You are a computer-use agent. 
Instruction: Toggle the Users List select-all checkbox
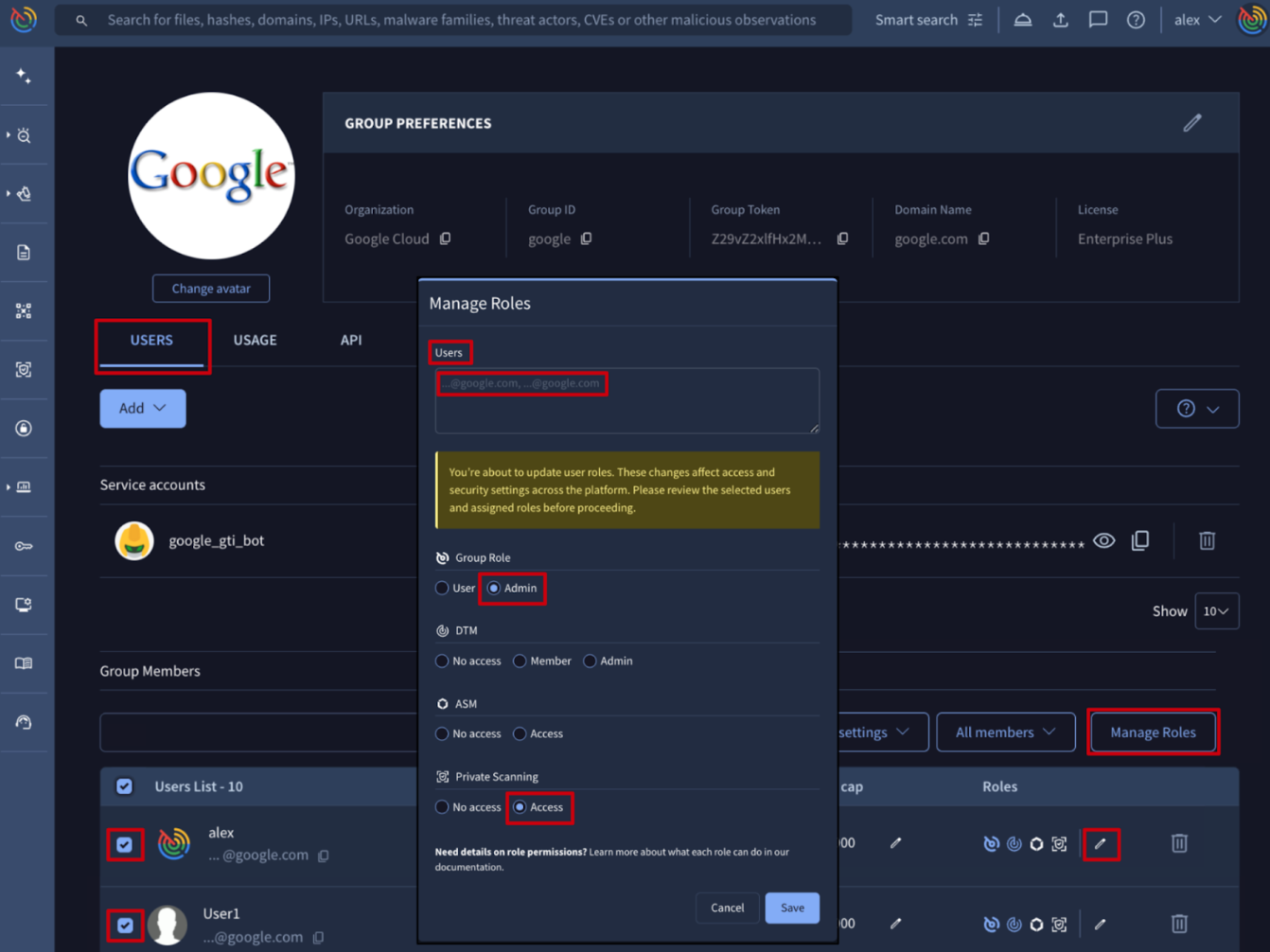click(125, 786)
